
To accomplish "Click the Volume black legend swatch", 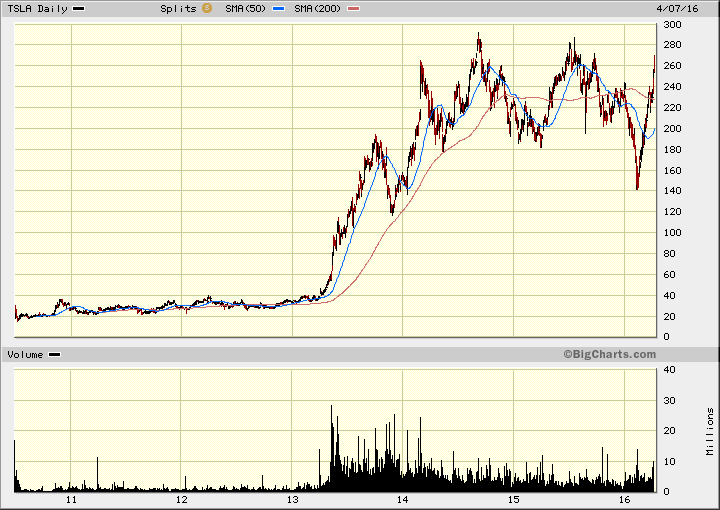I will point(54,354).
